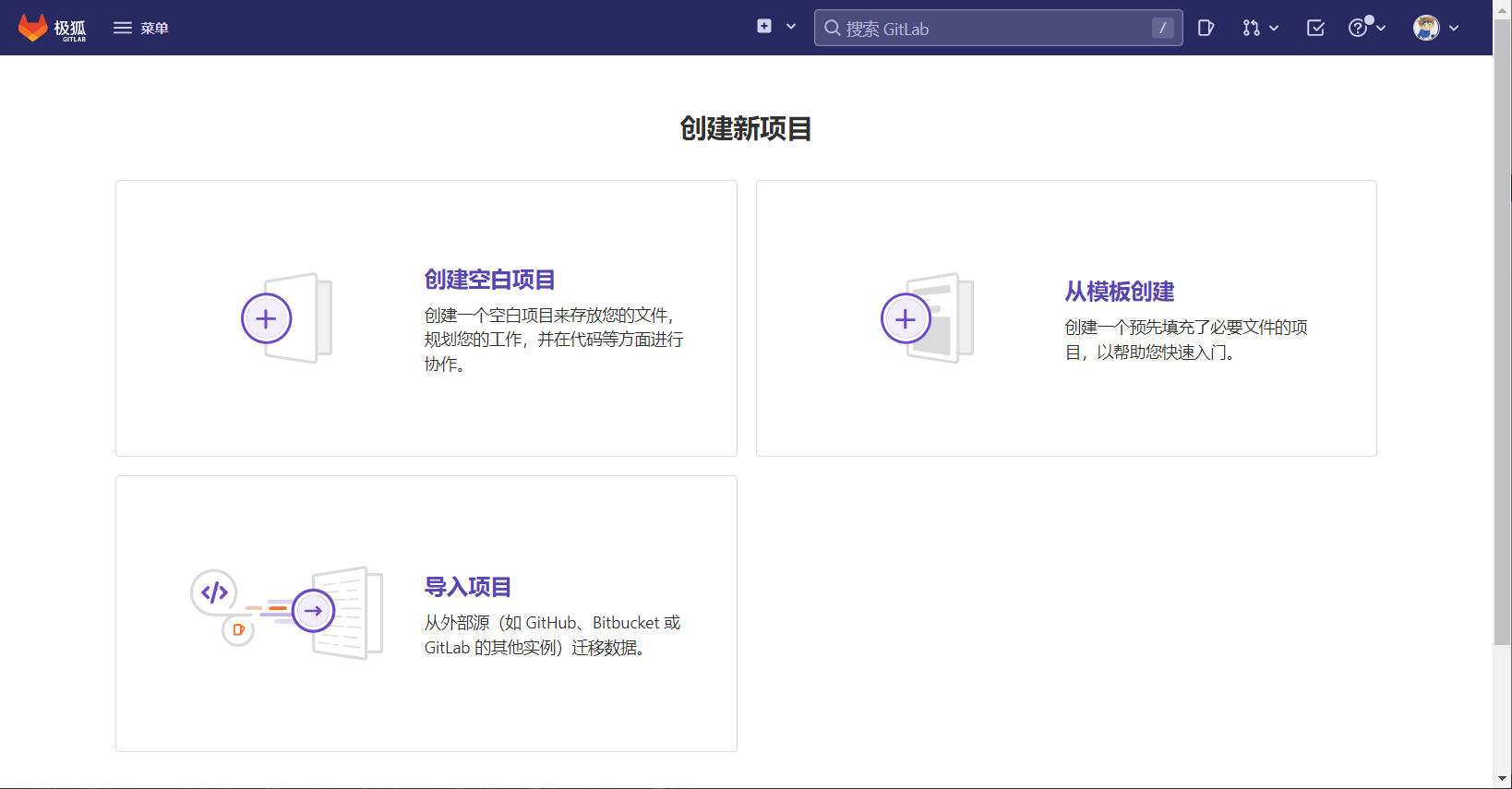Select the description text under 创建空白项目
The image size is (1512, 789).
tap(554, 340)
